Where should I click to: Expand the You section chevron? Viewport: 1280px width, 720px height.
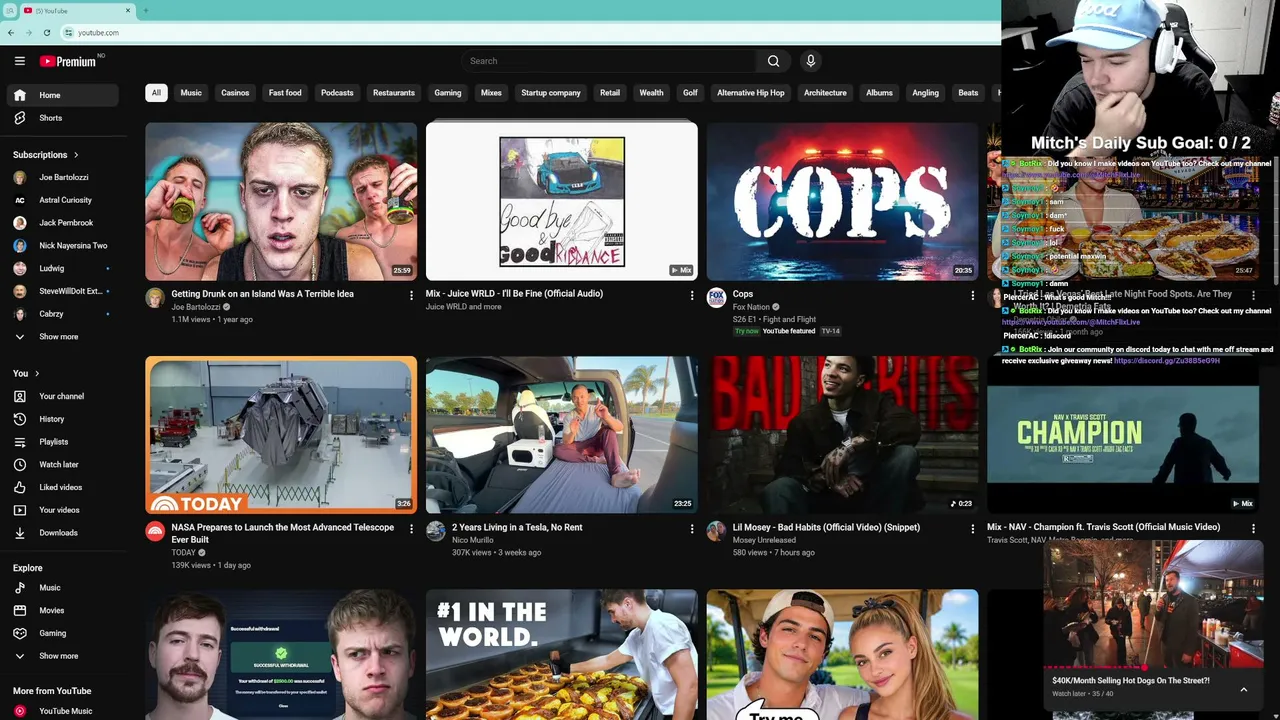(37, 374)
